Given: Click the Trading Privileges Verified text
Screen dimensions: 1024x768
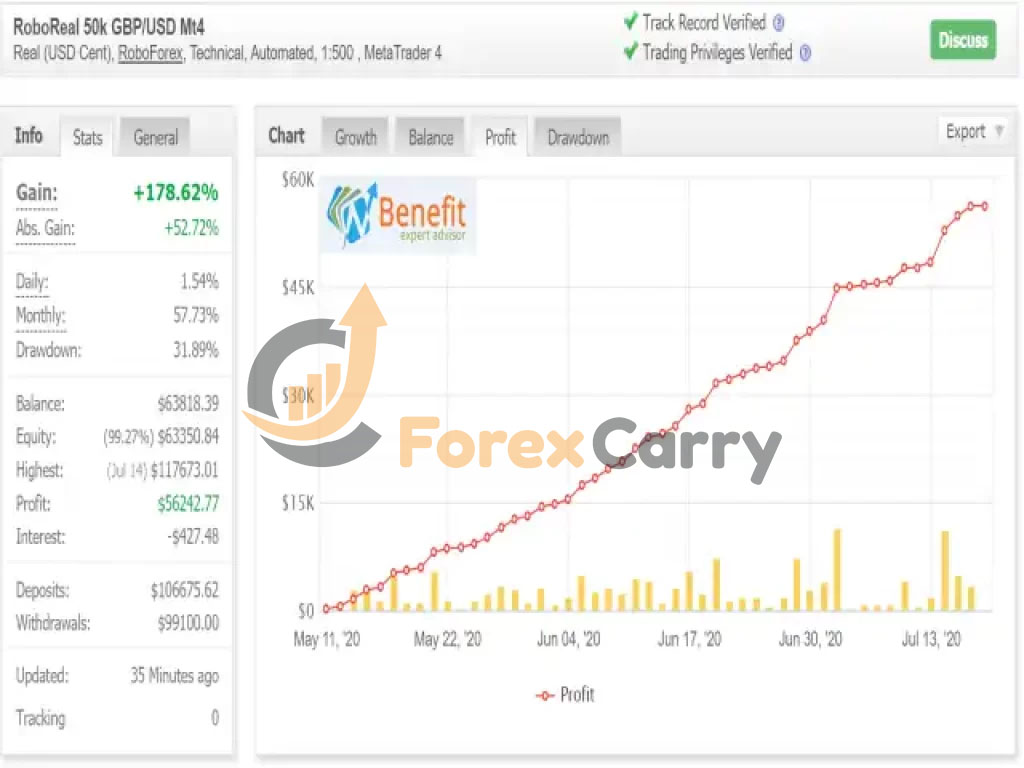Looking at the screenshot, I should click(x=717, y=52).
